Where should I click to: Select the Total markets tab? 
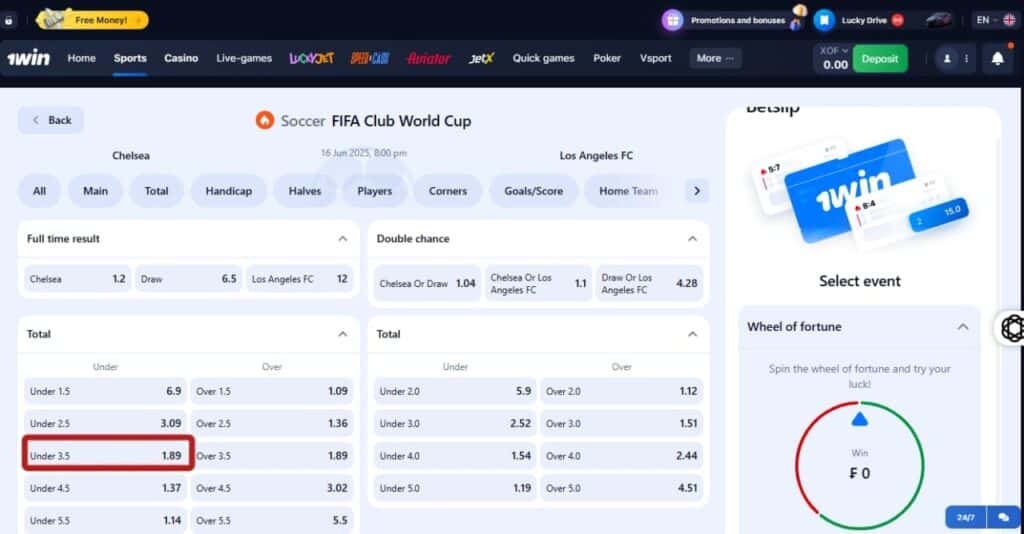coord(156,191)
